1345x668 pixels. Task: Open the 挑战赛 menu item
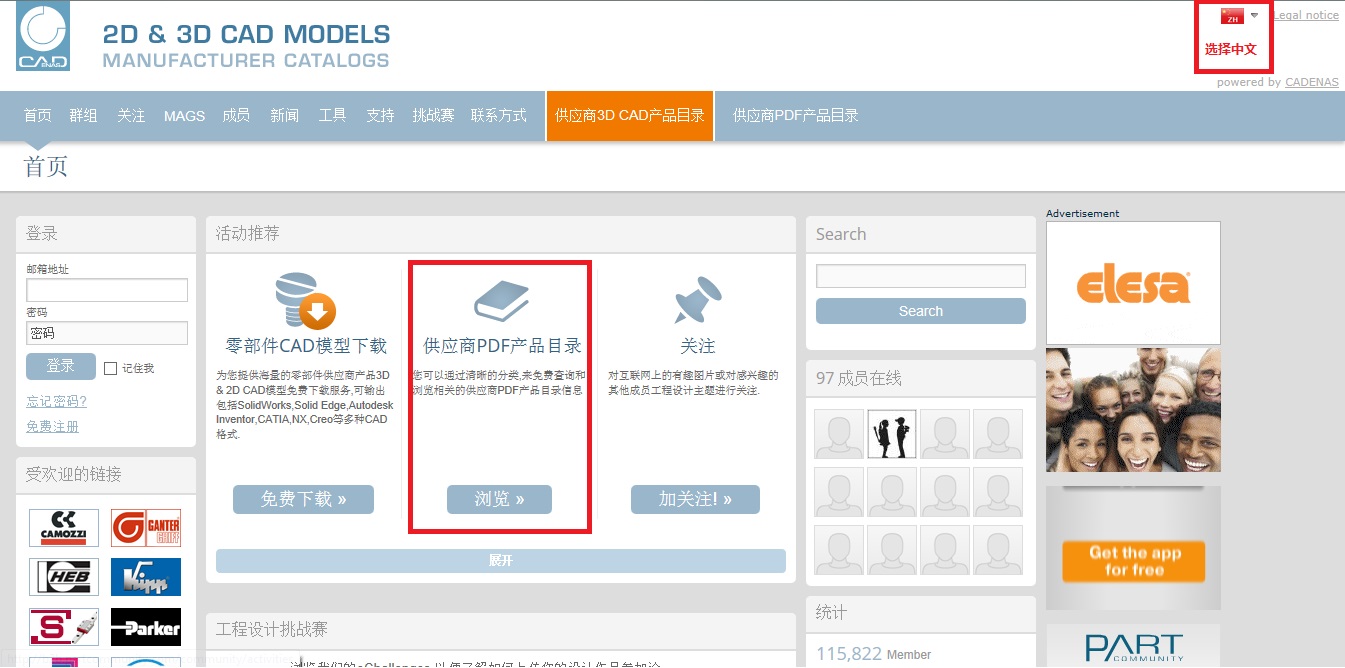(x=433, y=116)
